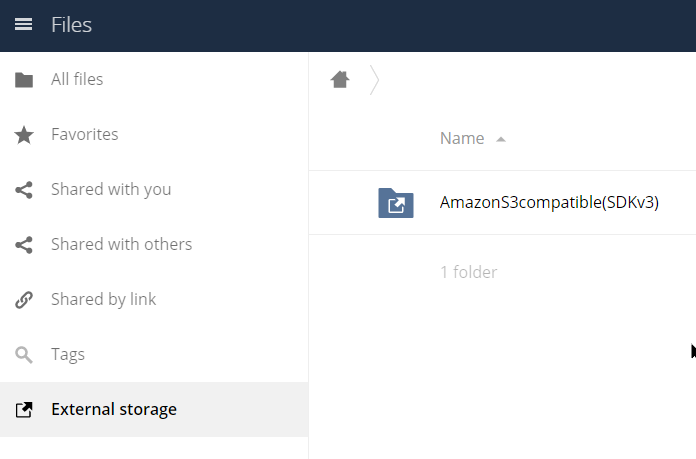Image resolution: width=696 pixels, height=459 pixels.
Task: Open Shared by link view
Action: pos(154,300)
